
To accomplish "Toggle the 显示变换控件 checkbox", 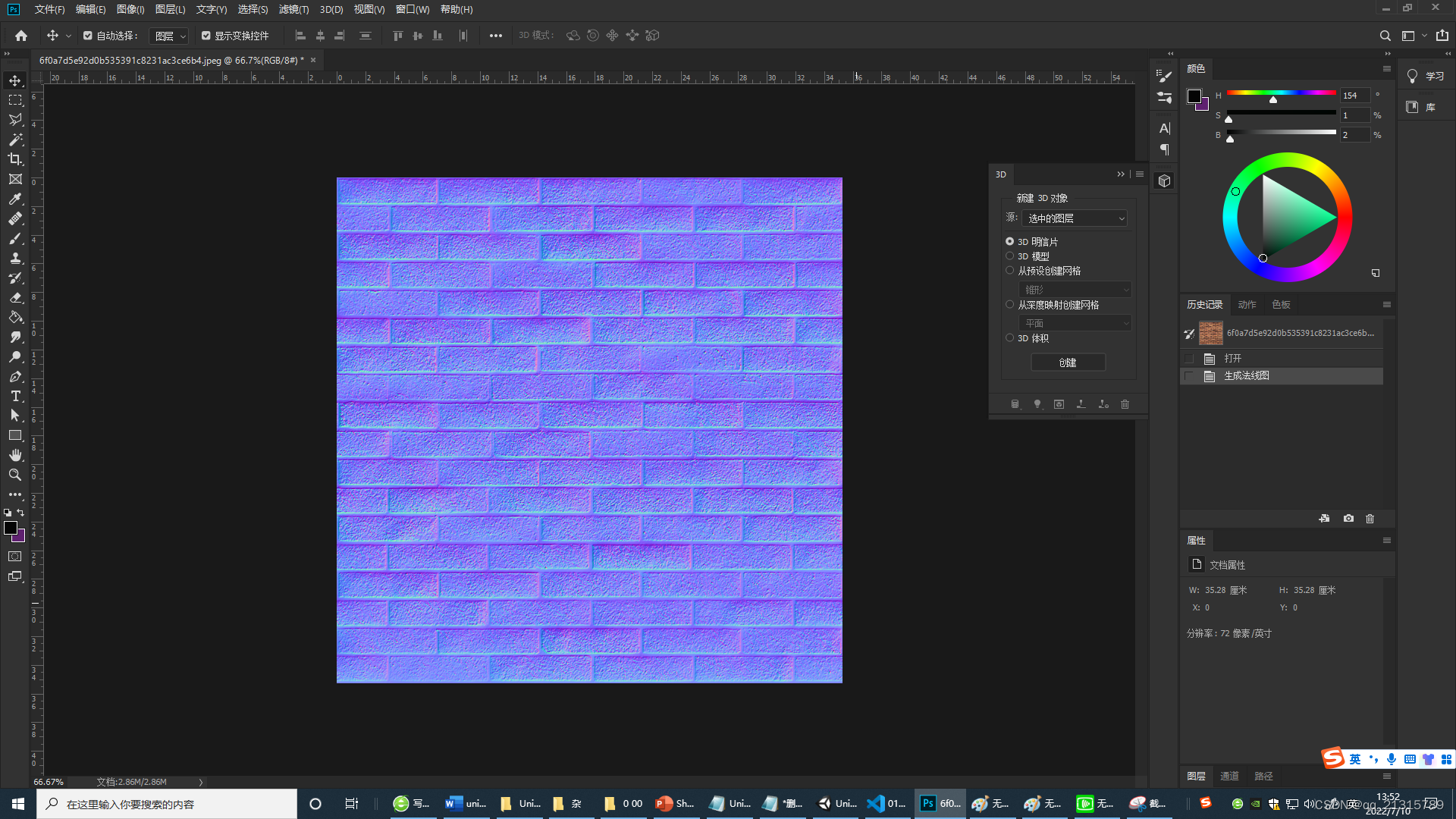I will [206, 36].
